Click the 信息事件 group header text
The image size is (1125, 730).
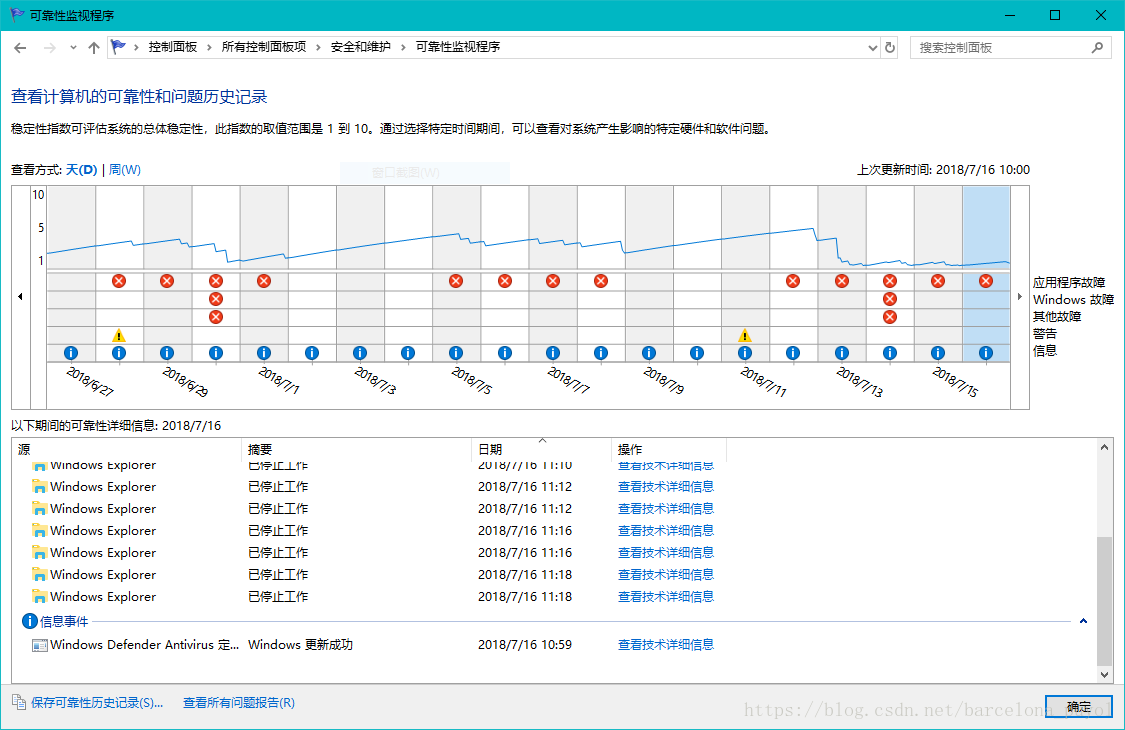64,622
